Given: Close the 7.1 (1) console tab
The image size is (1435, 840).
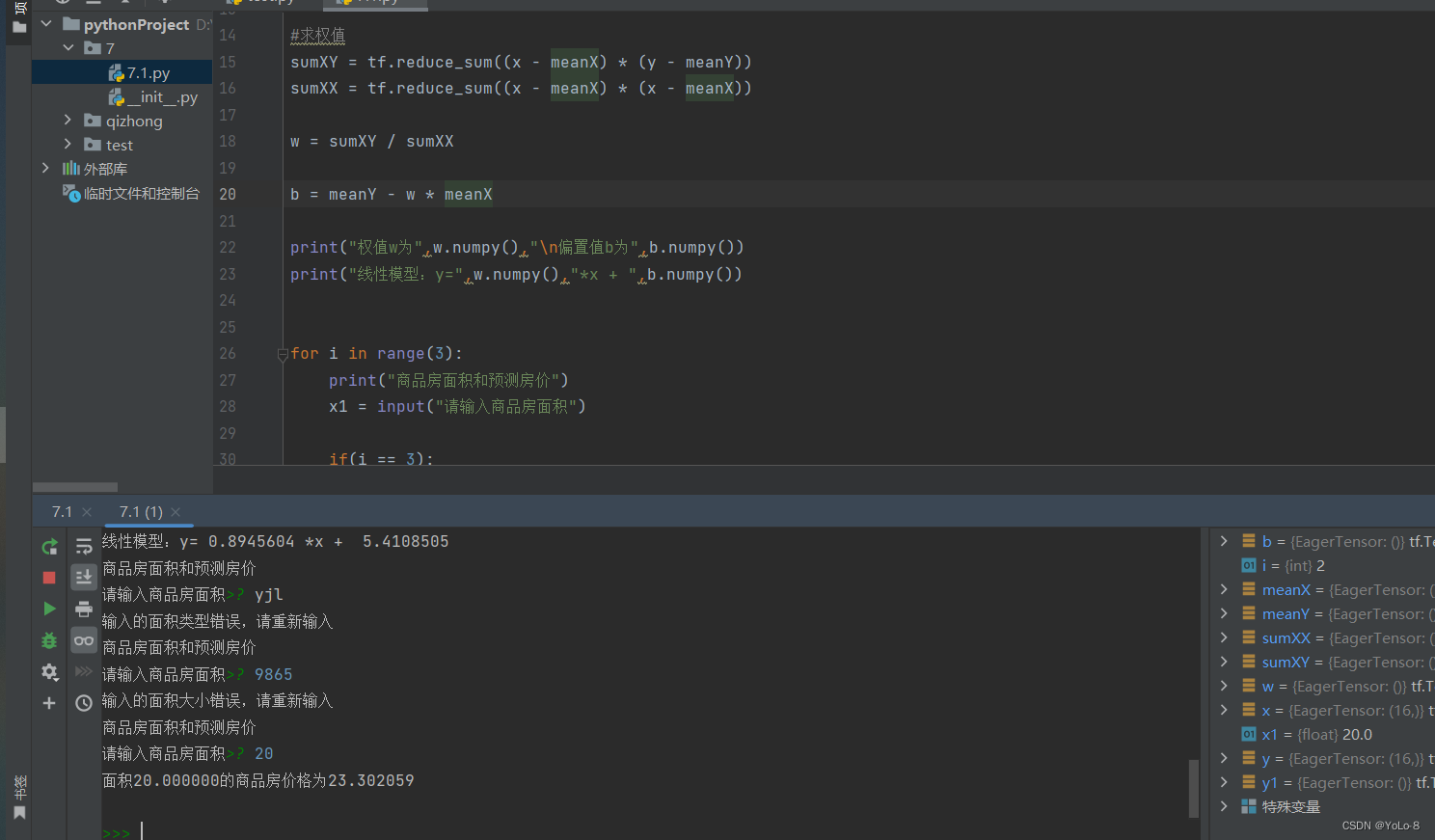Looking at the screenshot, I should 176,512.
